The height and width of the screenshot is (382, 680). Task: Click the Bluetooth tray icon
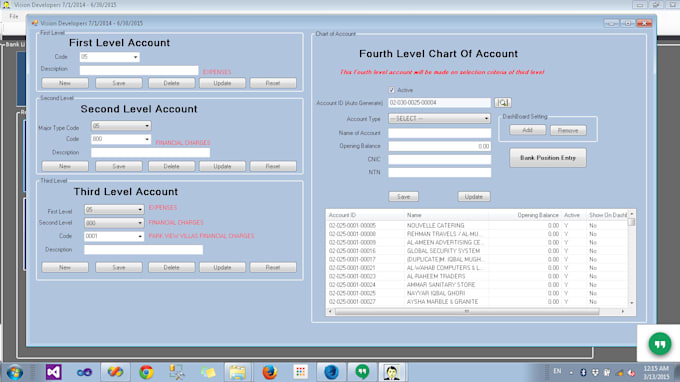tap(583, 372)
